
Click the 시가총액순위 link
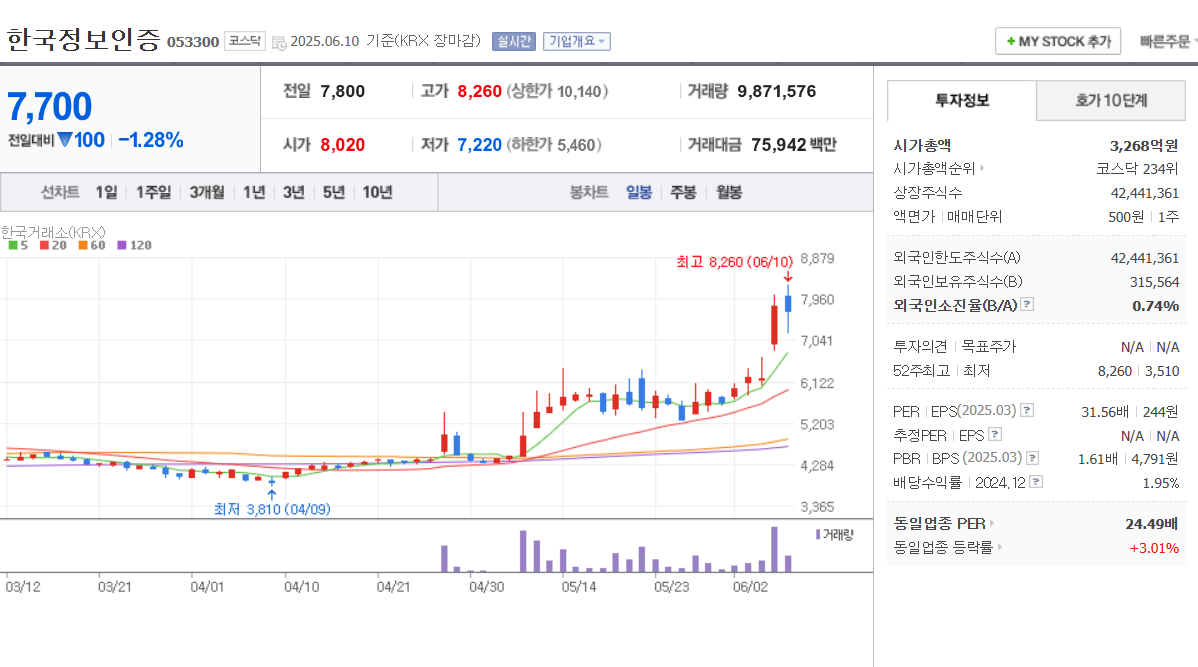click(x=934, y=168)
